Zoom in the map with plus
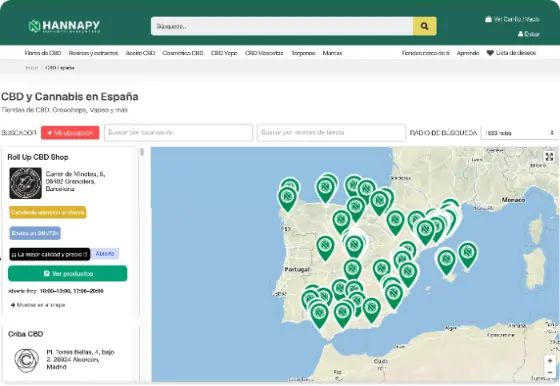This screenshot has width=560, height=386. click(550, 361)
